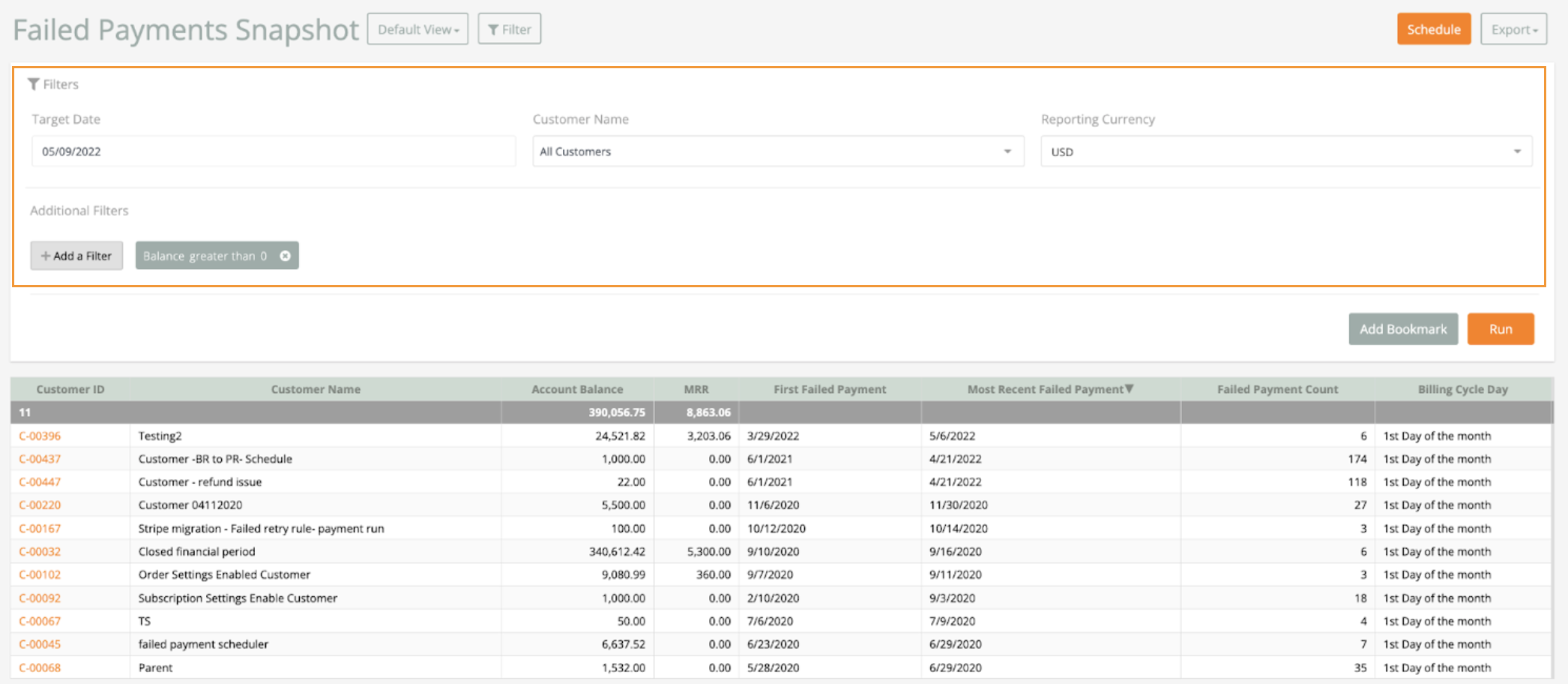The image size is (1568, 684).
Task: Expand the Reporting Currency dropdown
Action: pyautogui.click(x=1286, y=151)
